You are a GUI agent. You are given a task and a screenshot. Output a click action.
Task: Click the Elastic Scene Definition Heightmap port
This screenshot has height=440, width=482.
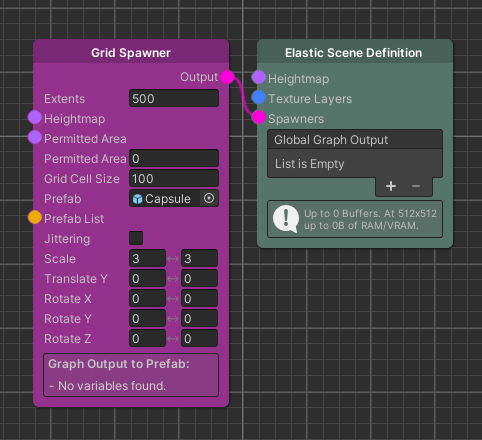[x=259, y=77]
